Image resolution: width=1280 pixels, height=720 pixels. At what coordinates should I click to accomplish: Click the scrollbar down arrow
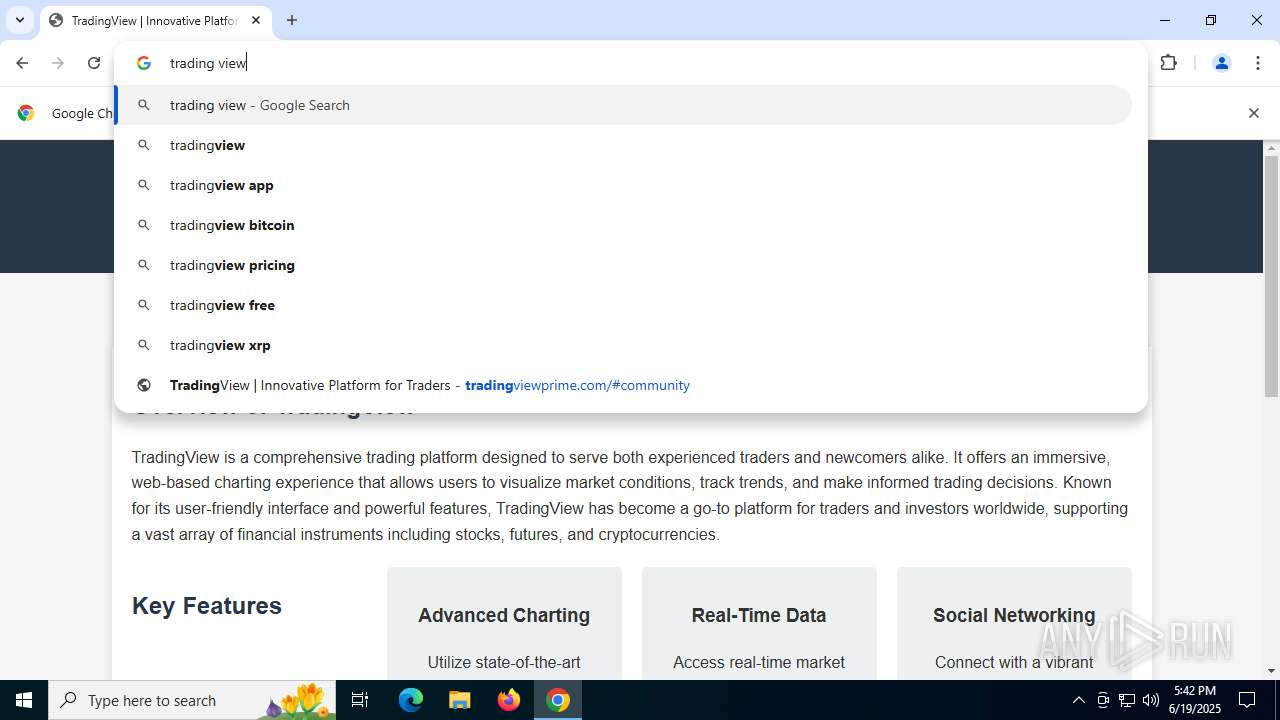(x=1271, y=671)
